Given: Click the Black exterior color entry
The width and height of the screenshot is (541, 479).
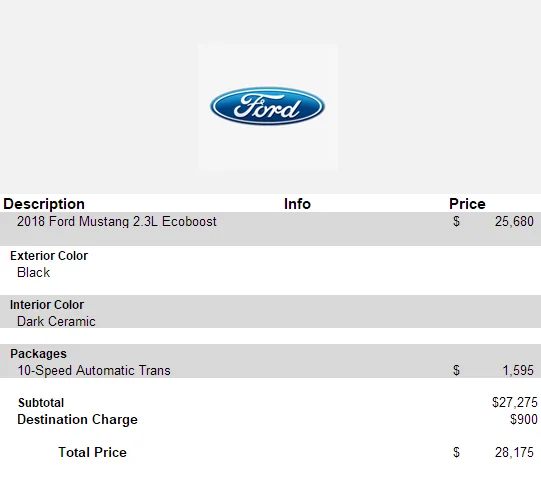Looking at the screenshot, I should tap(33, 273).
